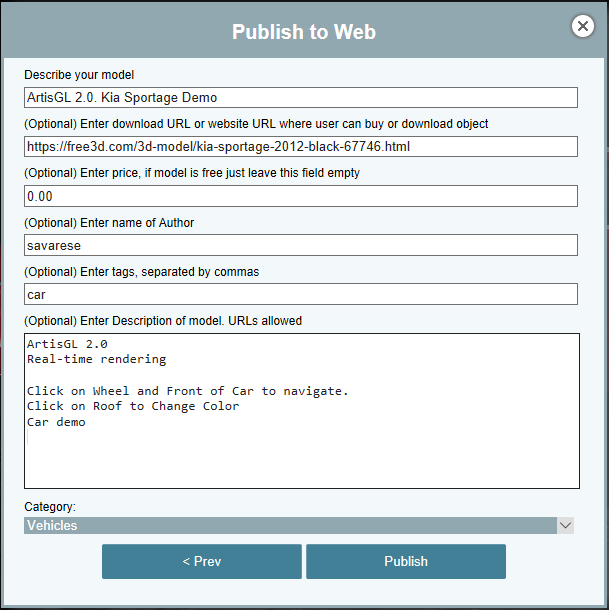Click the 'Car demo' line in description
The height and width of the screenshot is (610, 609).
click(x=56, y=422)
